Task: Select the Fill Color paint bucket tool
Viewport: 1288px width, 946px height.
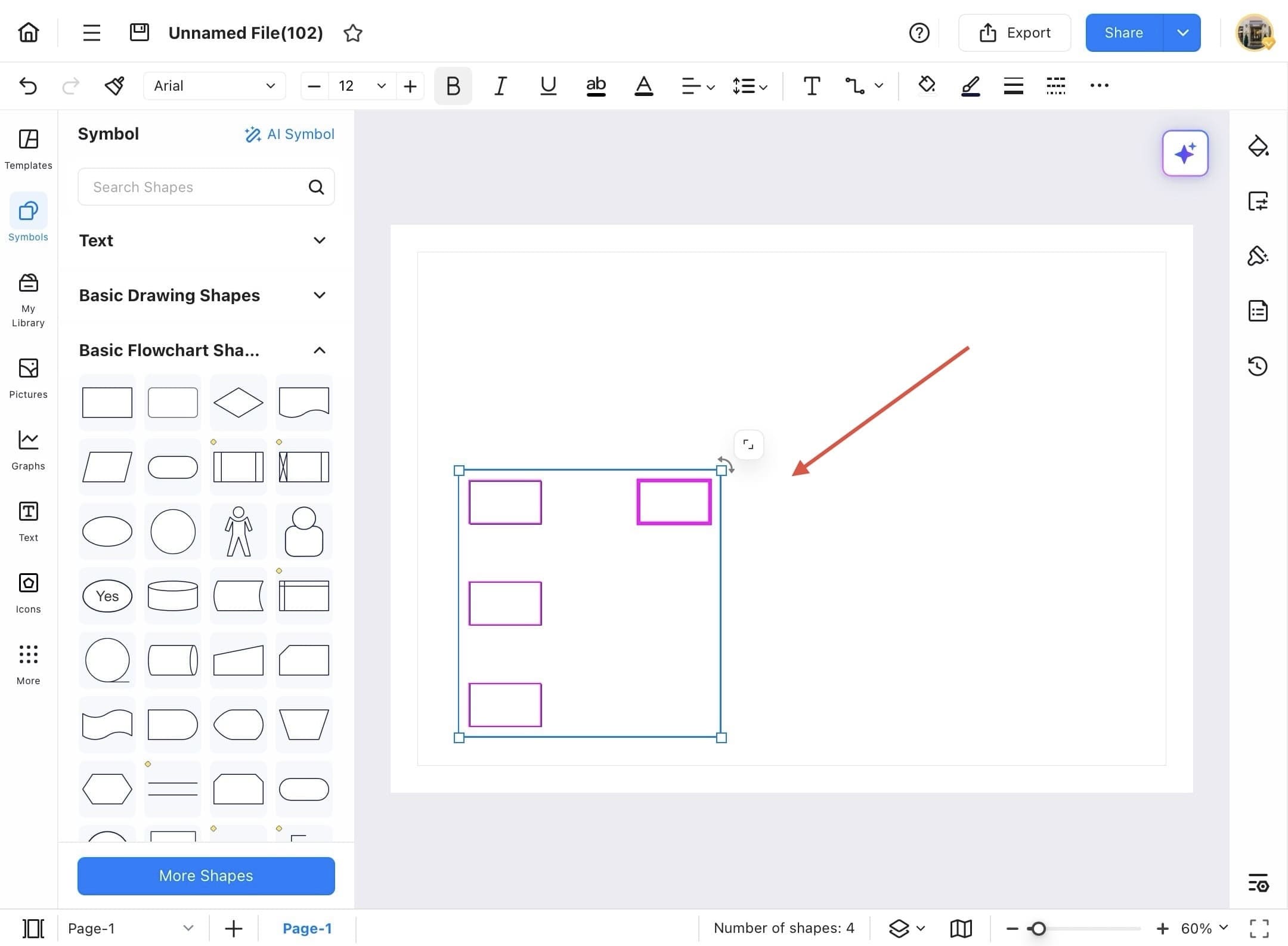Action: pyautogui.click(x=926, y=85)
